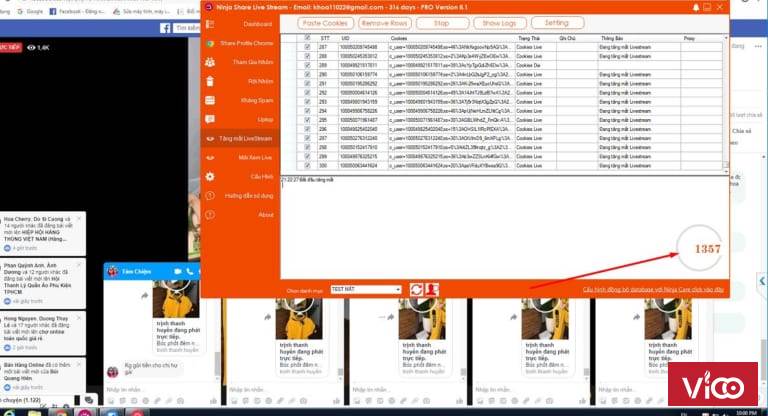Click the 1357 counter circle
The height and width of the screenshot is (416, 768).
point(700,248)
